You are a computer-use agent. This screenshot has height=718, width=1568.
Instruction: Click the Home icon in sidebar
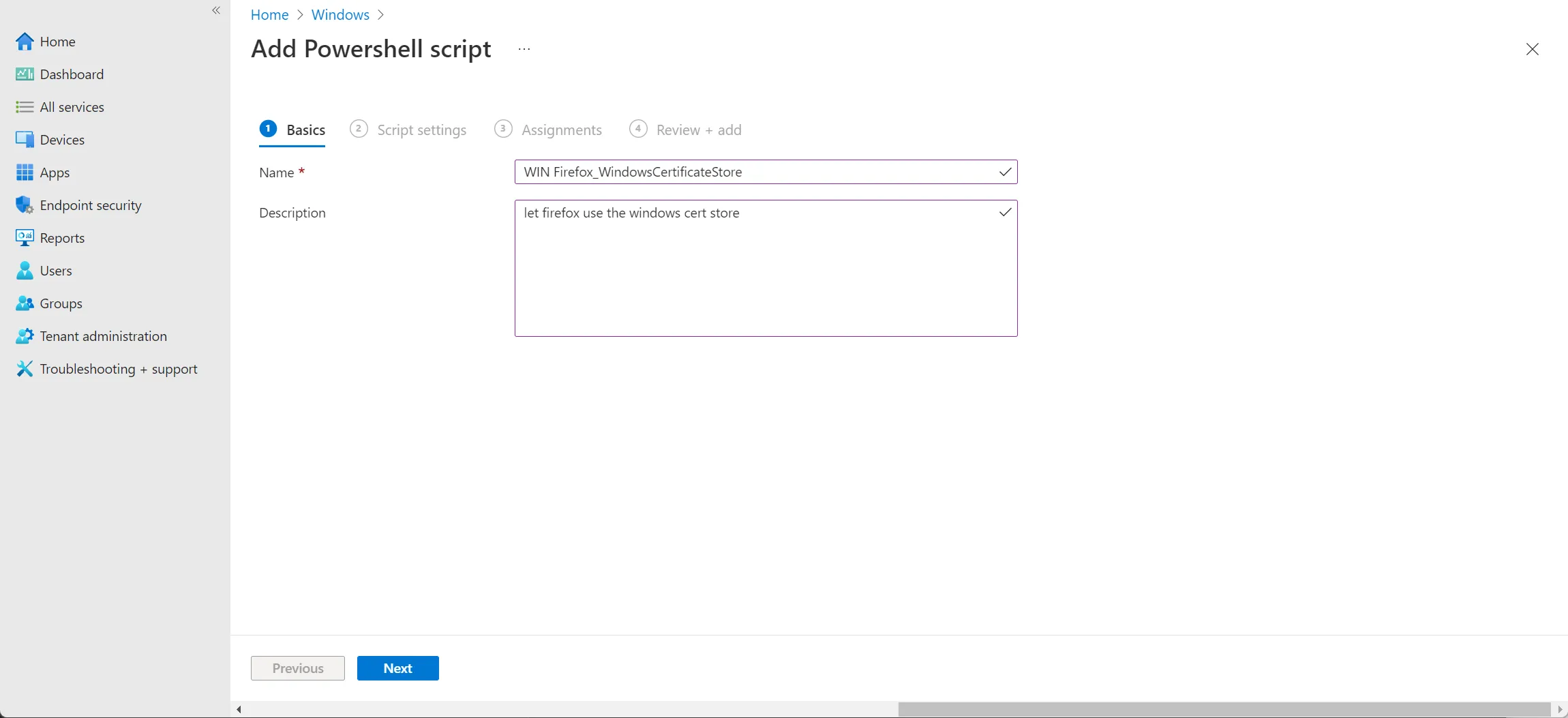[x=25, y=42]
